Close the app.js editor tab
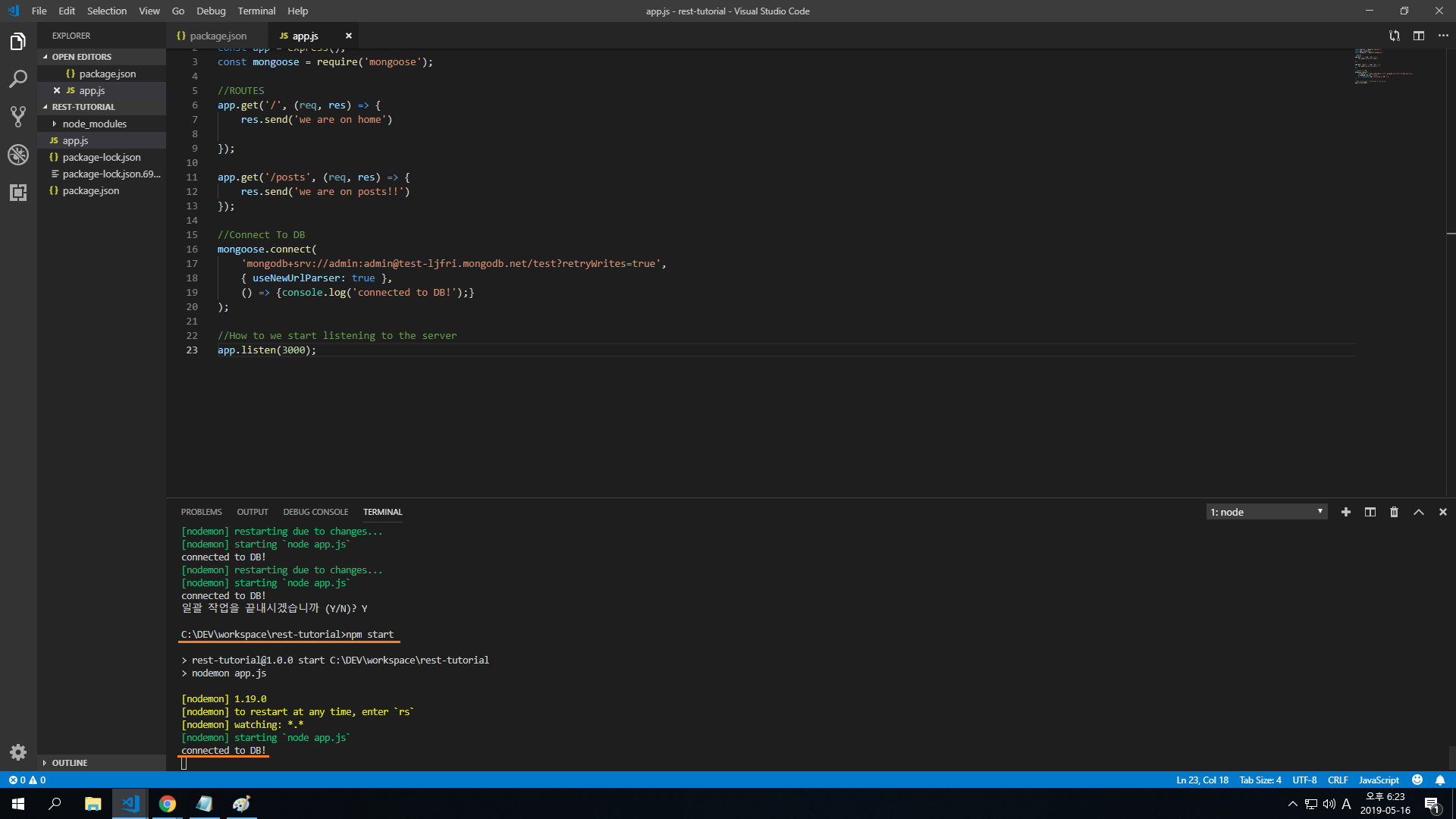 [x=349, y=36]
